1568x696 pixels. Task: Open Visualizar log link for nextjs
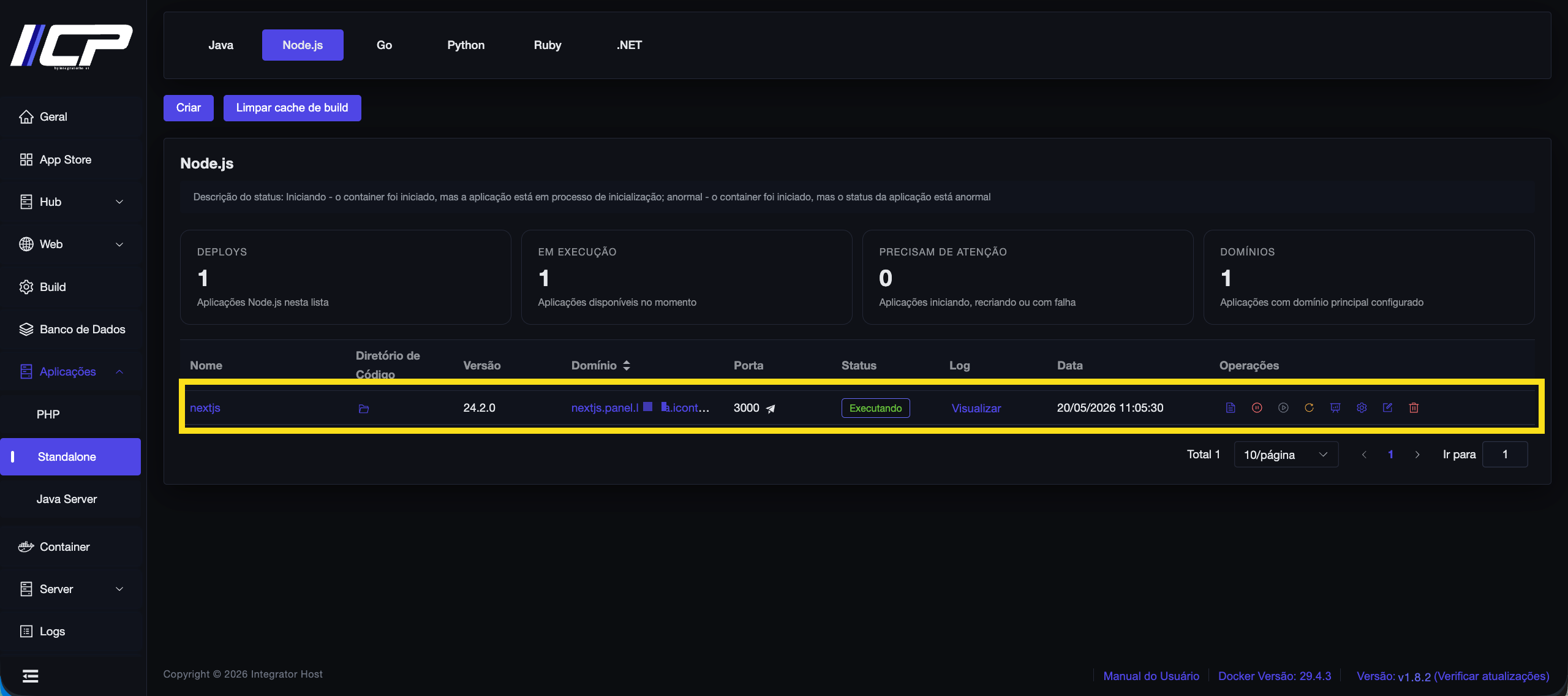coord(976,408)
